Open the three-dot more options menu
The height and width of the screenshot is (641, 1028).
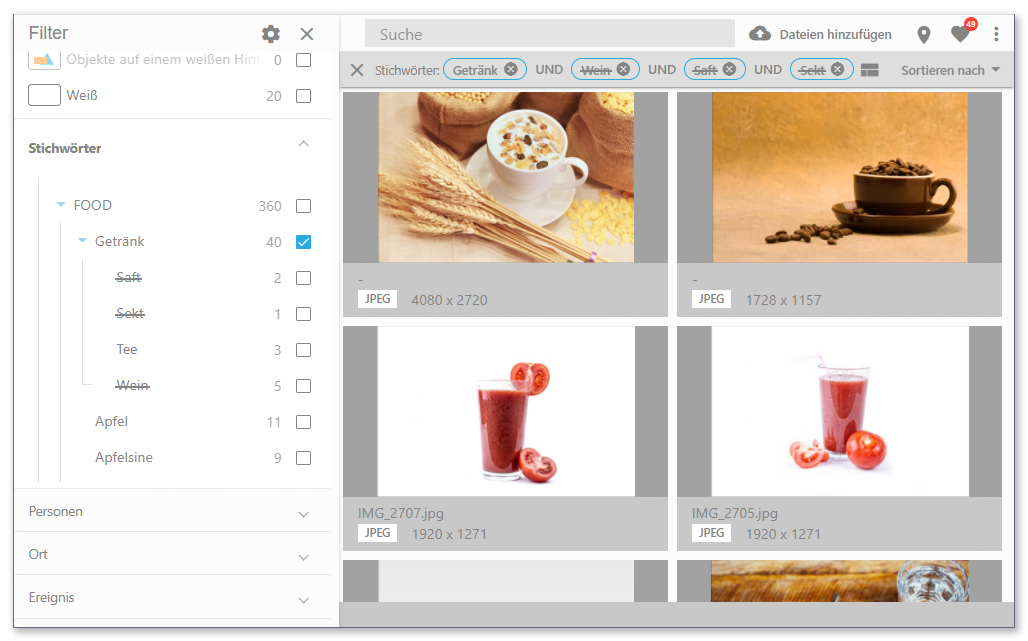tap(996, 35)
